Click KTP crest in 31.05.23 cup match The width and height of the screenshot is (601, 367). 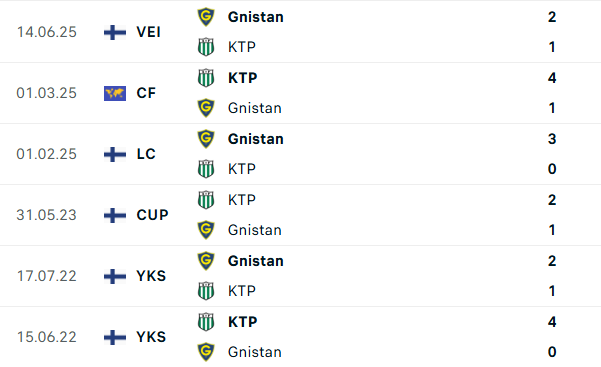[206, 200]
